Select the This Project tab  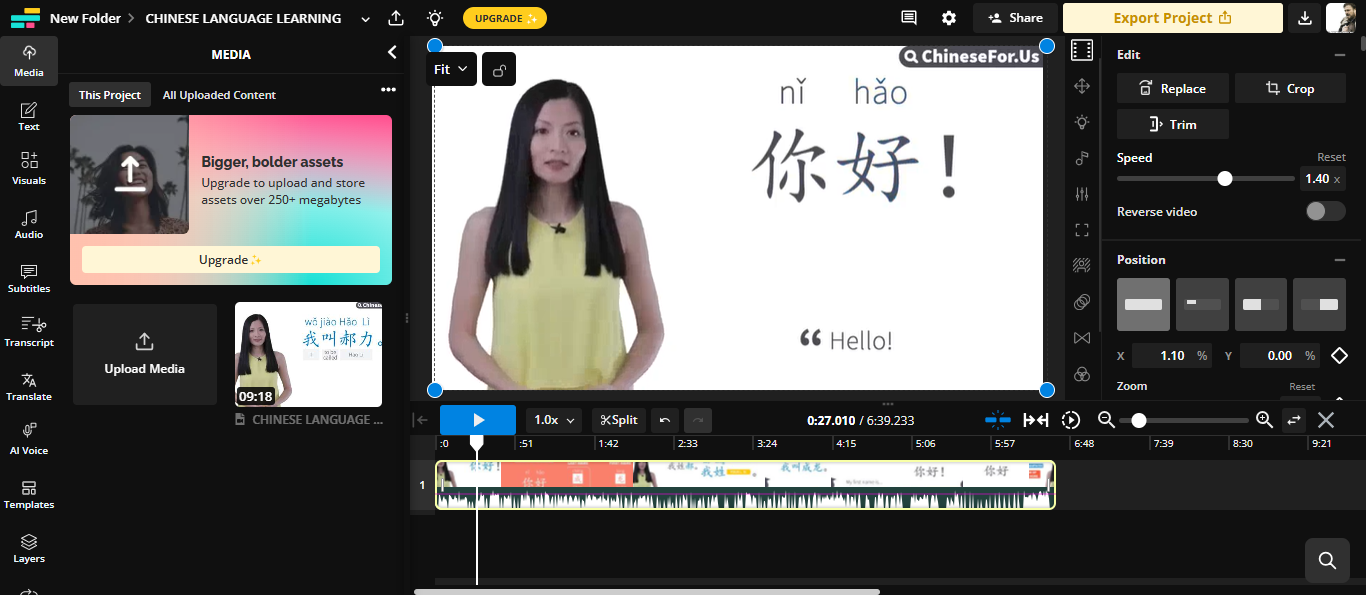[x=109, y=94]
